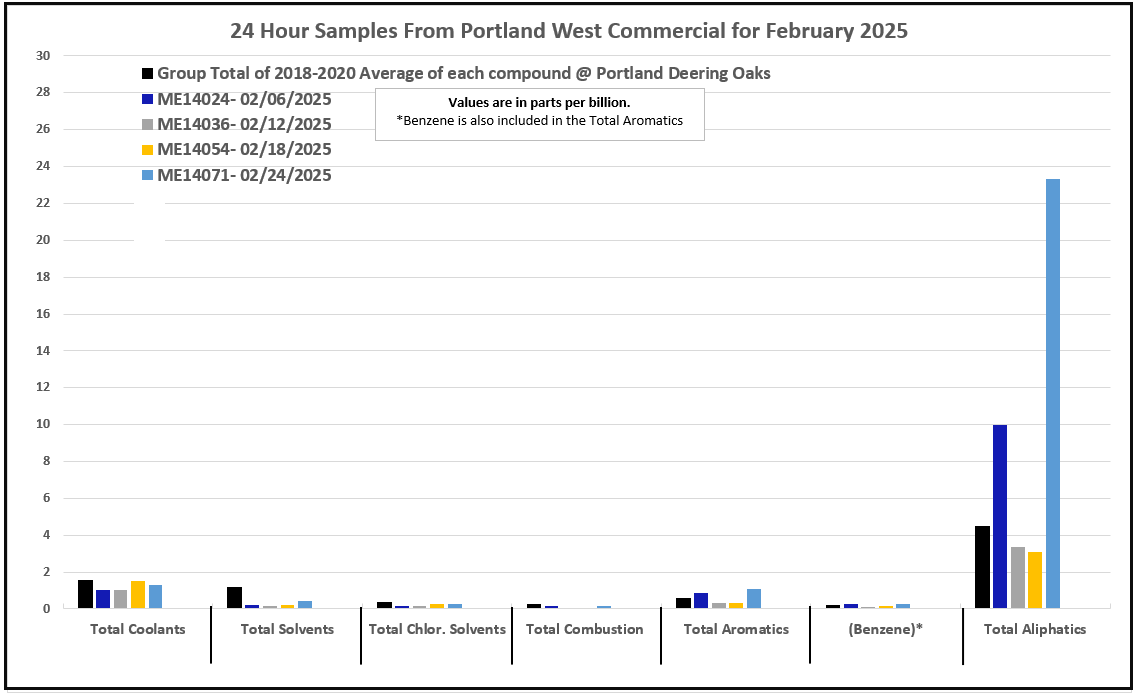
Task: Click the yellow Total Coolants bar
Action: (138, 594)
